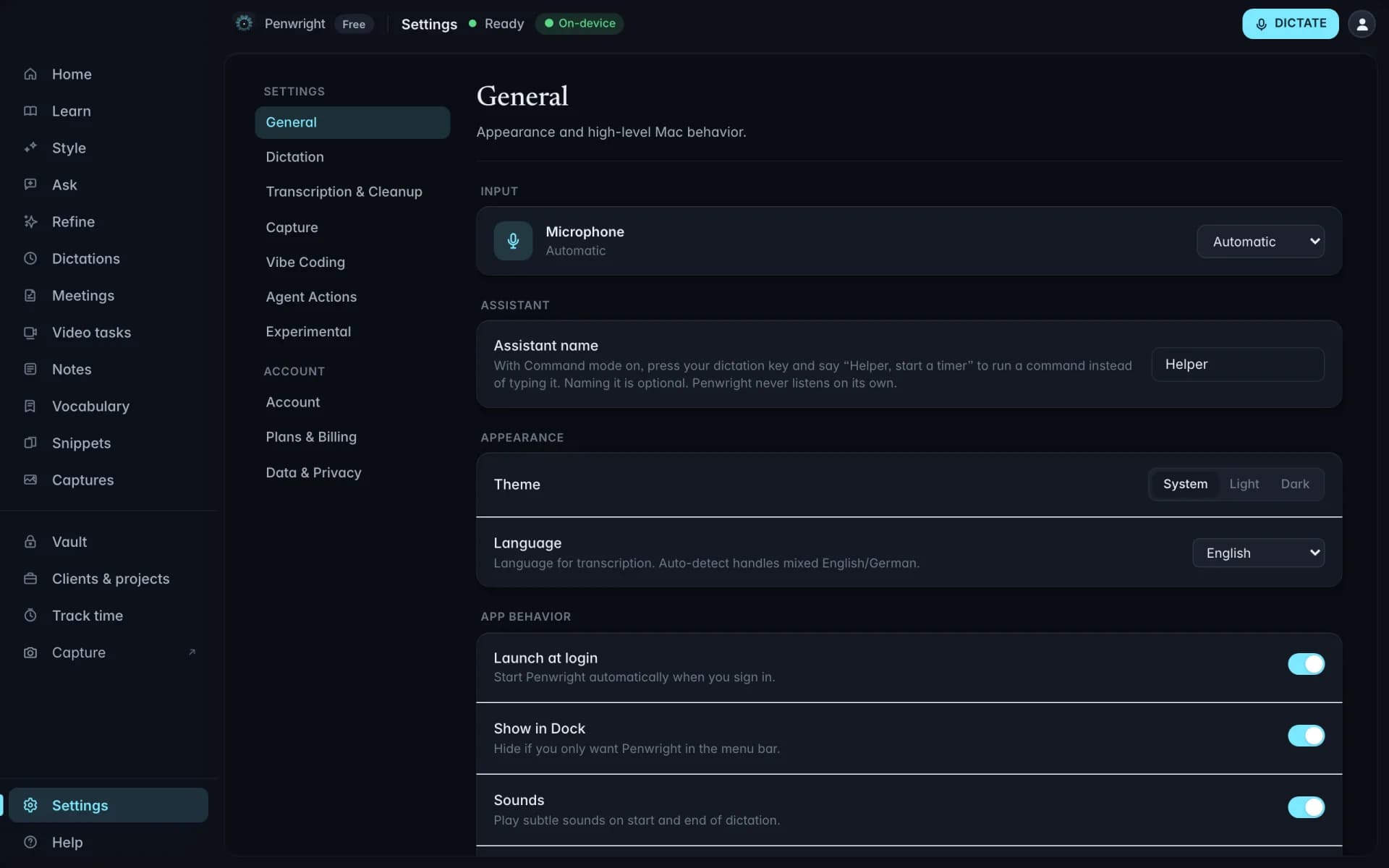Click the Ready status text
The width and height of the screenshot is (1389, 868).
point(504,24)
